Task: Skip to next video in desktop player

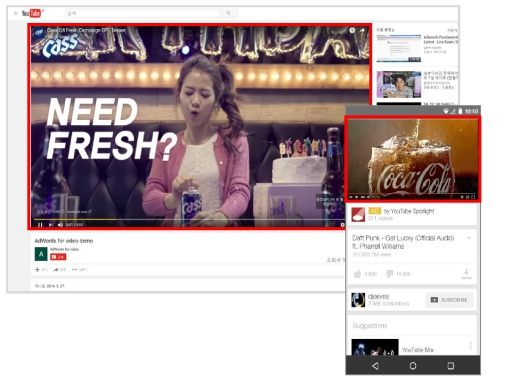Action: tap(51, 225)
